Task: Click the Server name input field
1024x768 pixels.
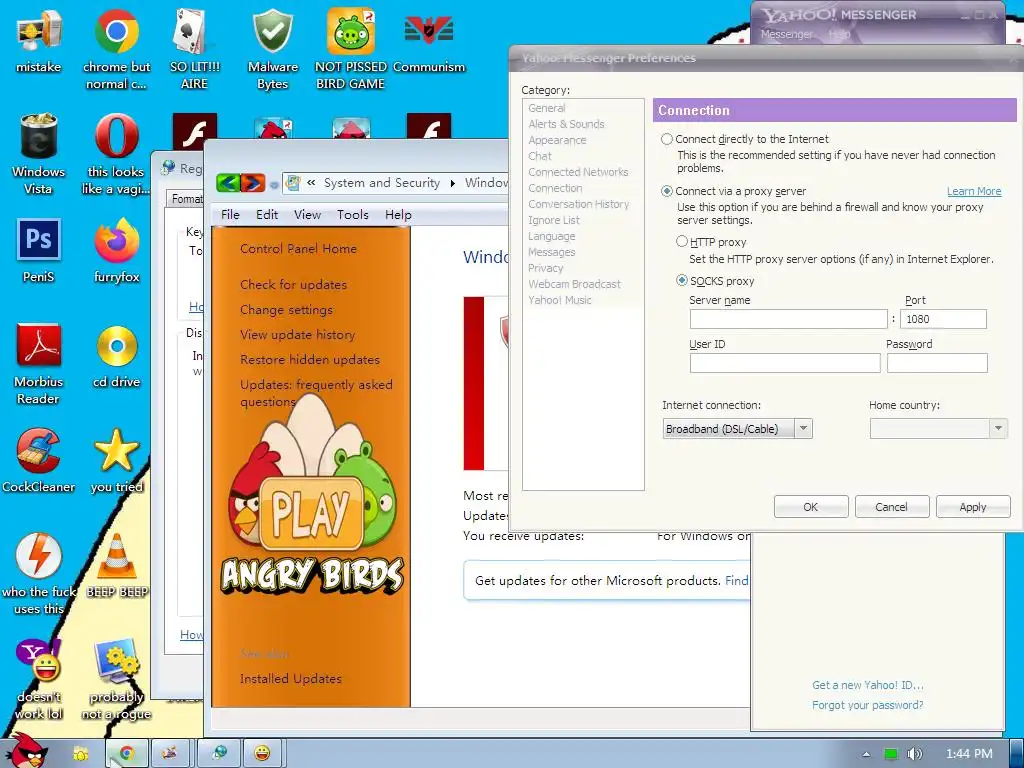Action: [788, 319]
